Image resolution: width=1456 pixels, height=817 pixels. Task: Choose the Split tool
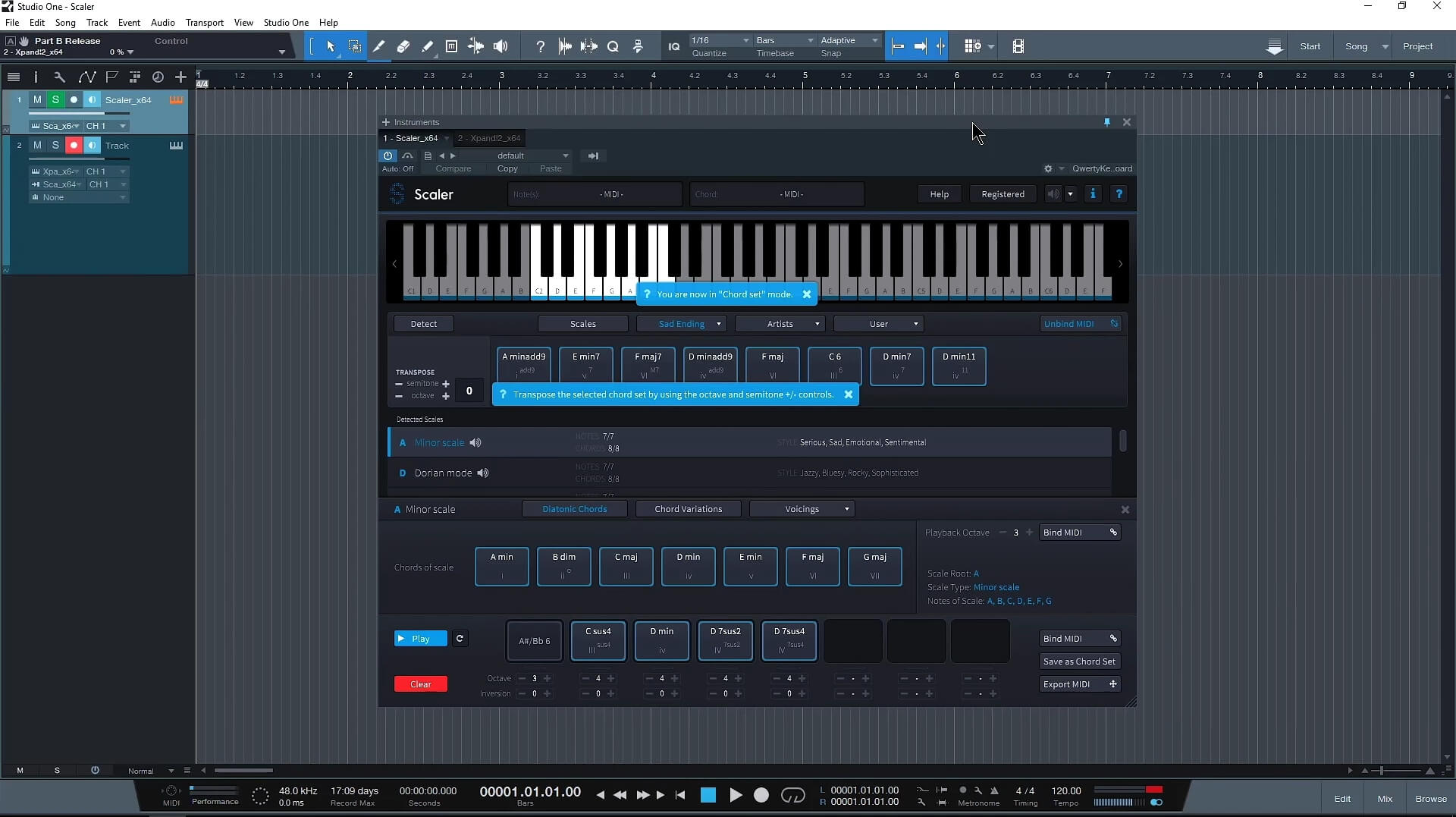click(x=378, y=46)
